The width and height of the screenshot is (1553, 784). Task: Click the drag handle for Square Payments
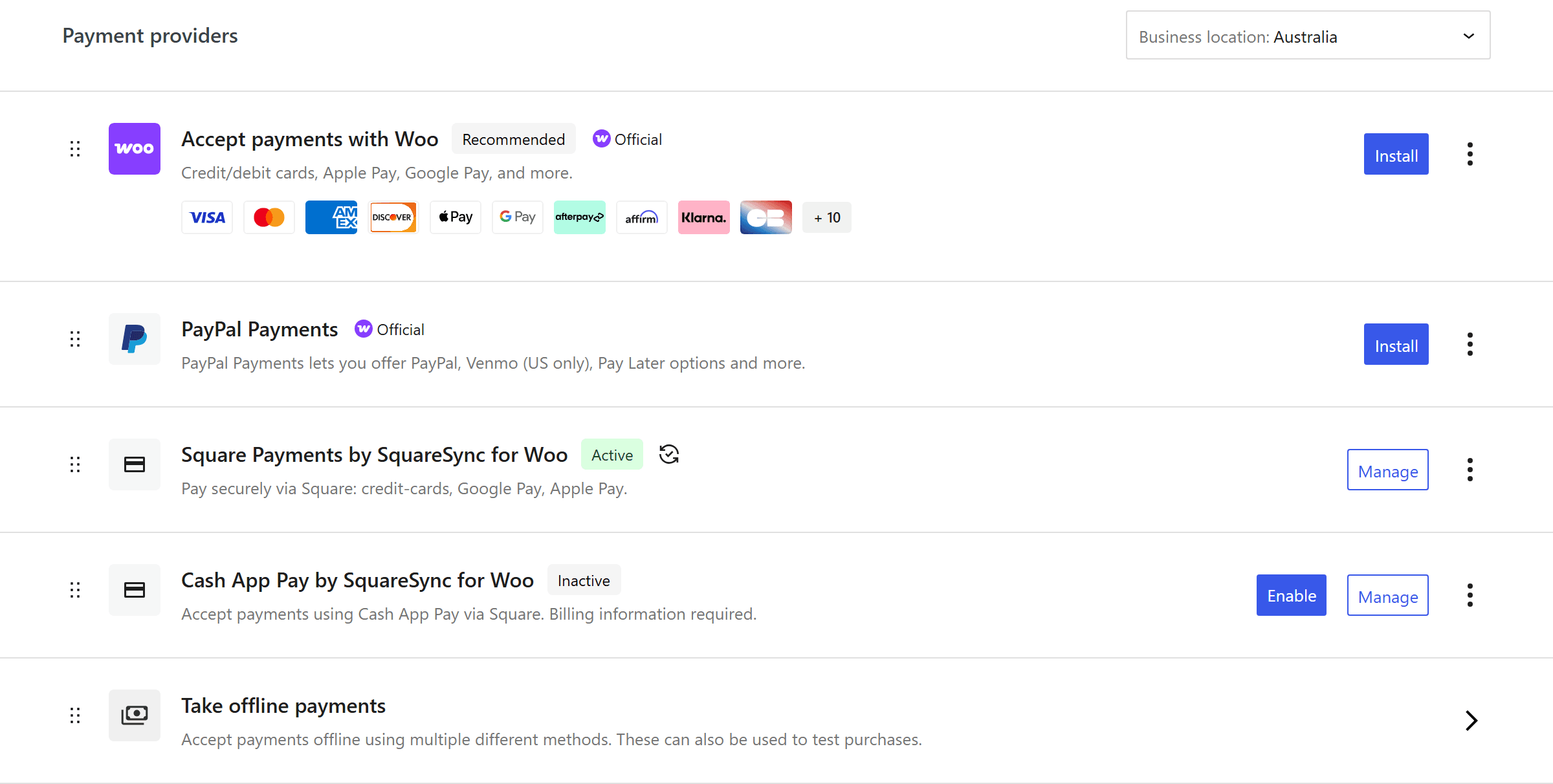tap(75, 464)
